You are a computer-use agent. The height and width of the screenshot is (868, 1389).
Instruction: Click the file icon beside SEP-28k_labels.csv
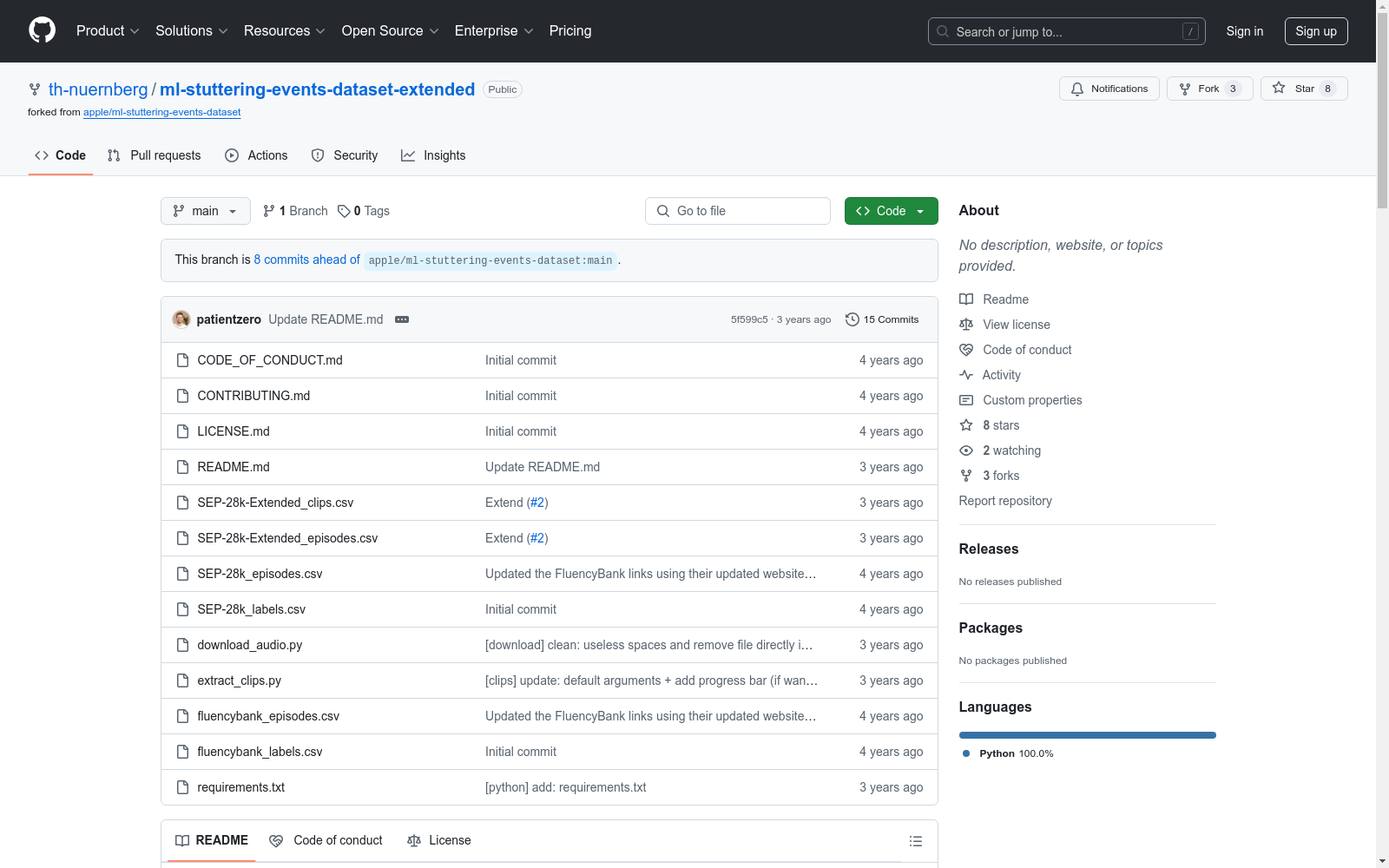tap(182, 609)
